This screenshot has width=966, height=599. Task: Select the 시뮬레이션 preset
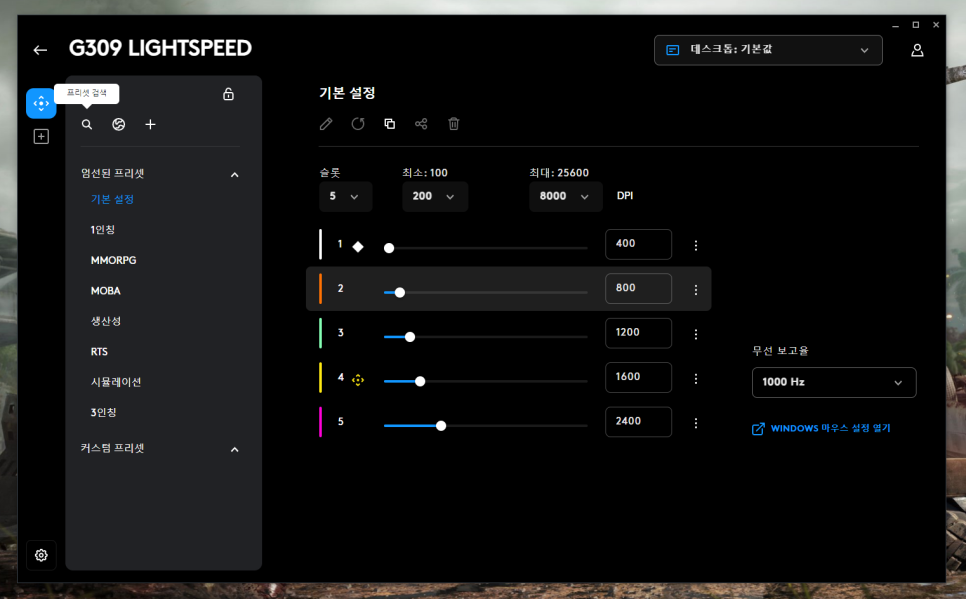click(x=116, y=382)
